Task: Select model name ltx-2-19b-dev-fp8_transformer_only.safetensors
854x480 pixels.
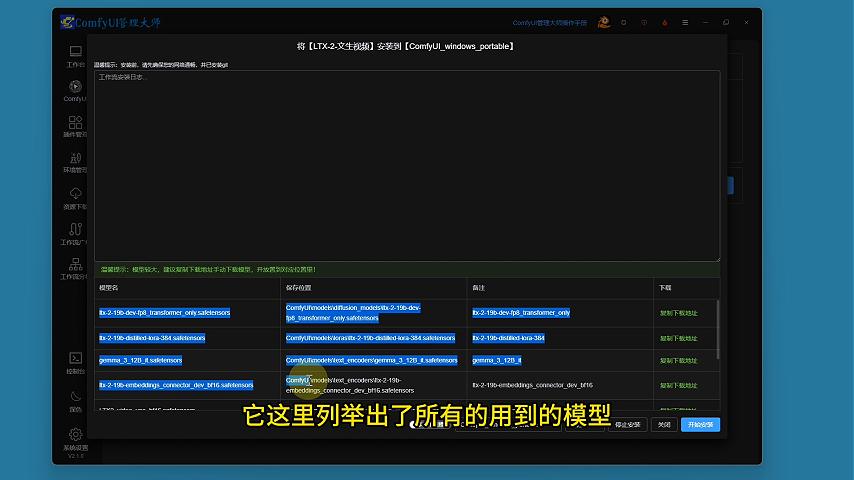Action: point(164,313)
